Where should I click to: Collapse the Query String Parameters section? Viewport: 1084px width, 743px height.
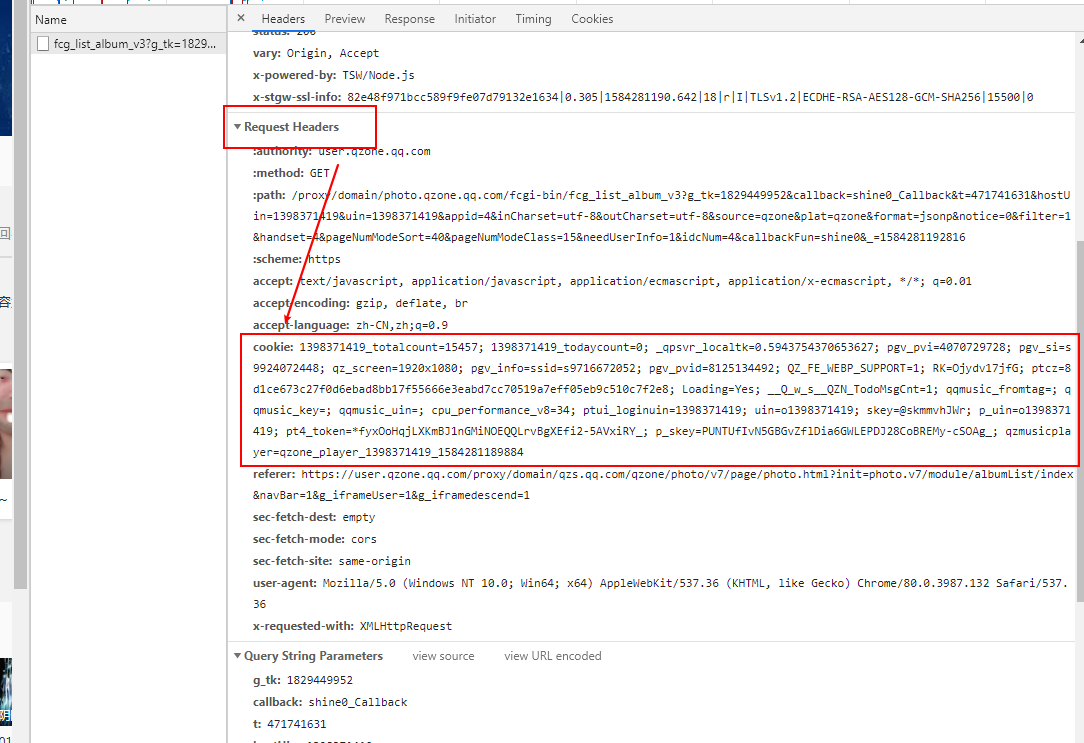(237, 655)
